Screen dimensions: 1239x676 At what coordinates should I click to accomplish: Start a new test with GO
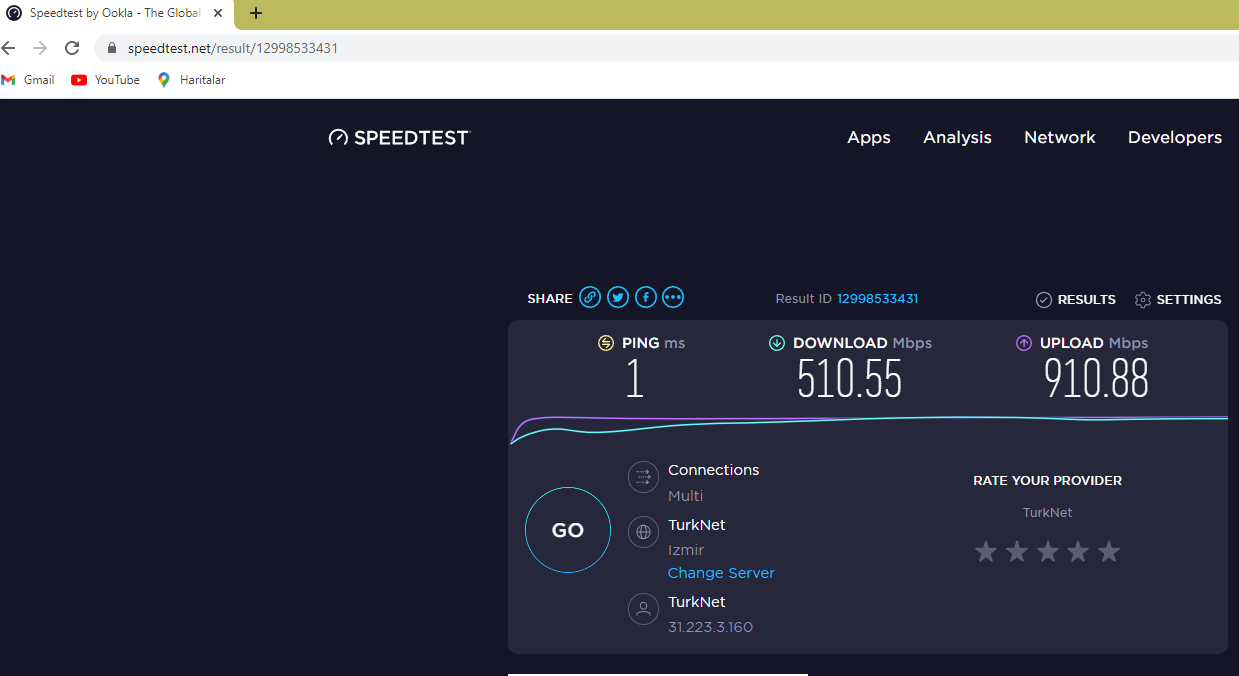point(568,530)
